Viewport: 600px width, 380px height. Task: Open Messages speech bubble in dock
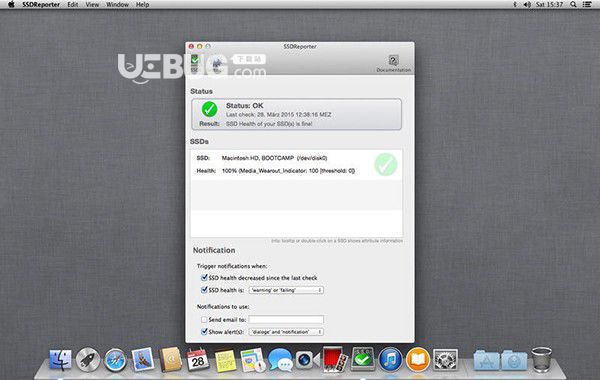coord(280,360)
